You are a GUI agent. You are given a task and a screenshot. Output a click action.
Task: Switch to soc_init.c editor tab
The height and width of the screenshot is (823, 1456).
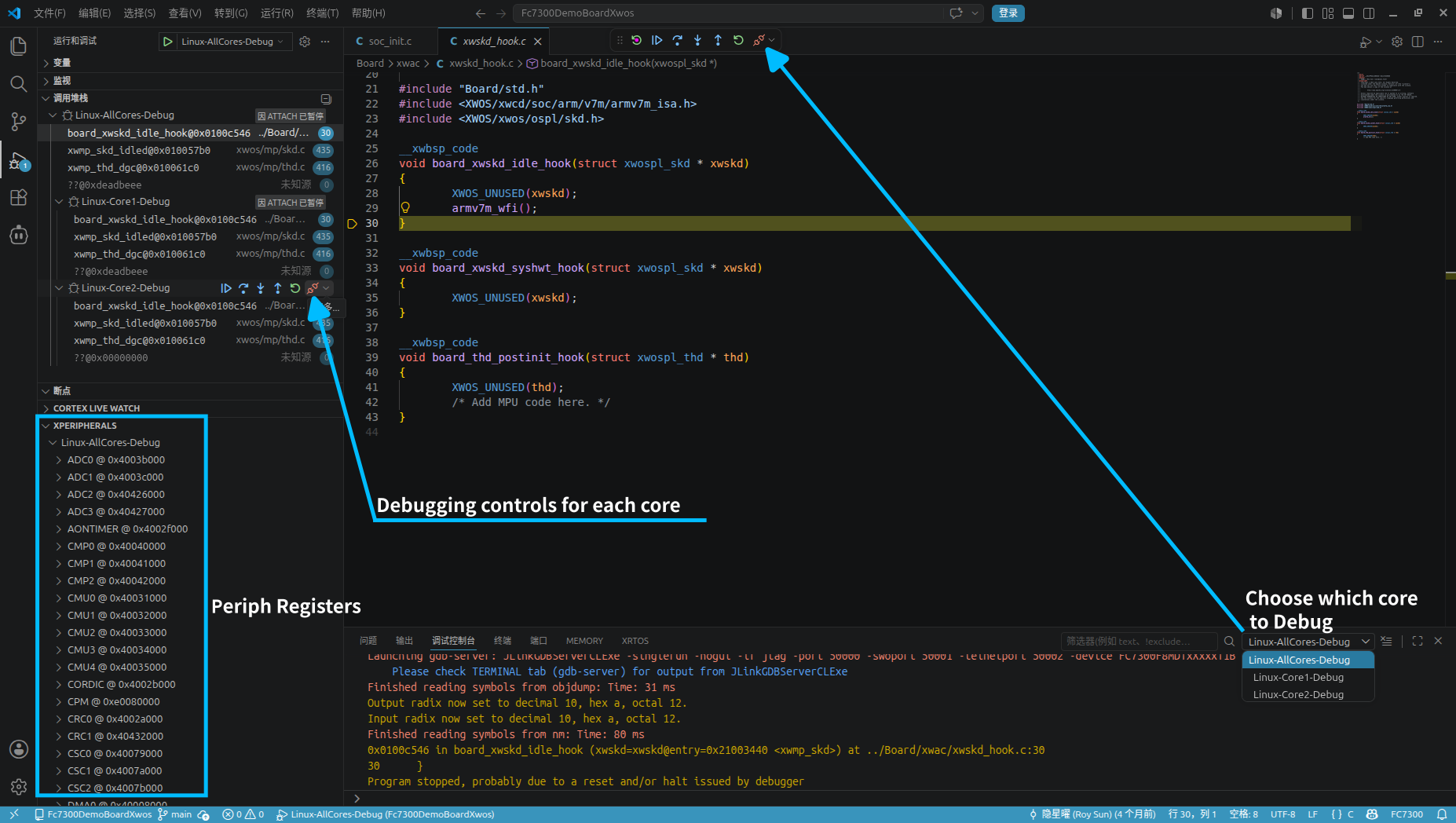tap(390, 42)
